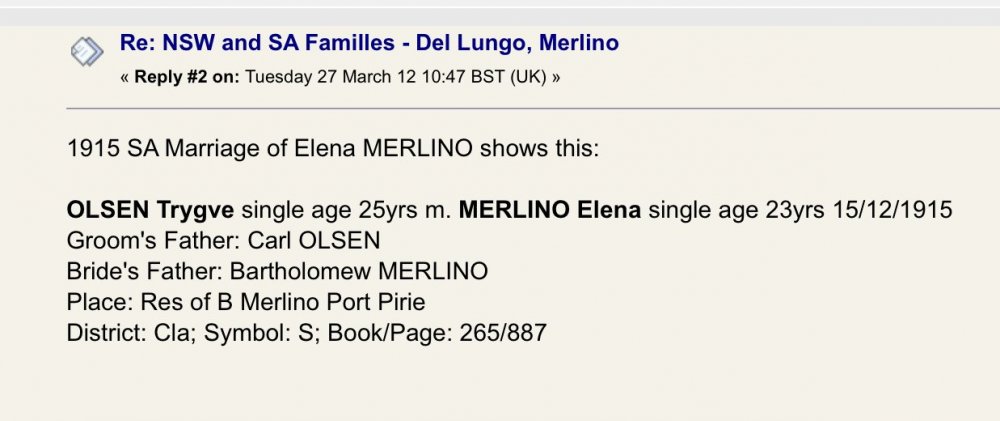Click the "Port Pirie" place name
The height and width of the screenshot is (421, 1000).
376,302
